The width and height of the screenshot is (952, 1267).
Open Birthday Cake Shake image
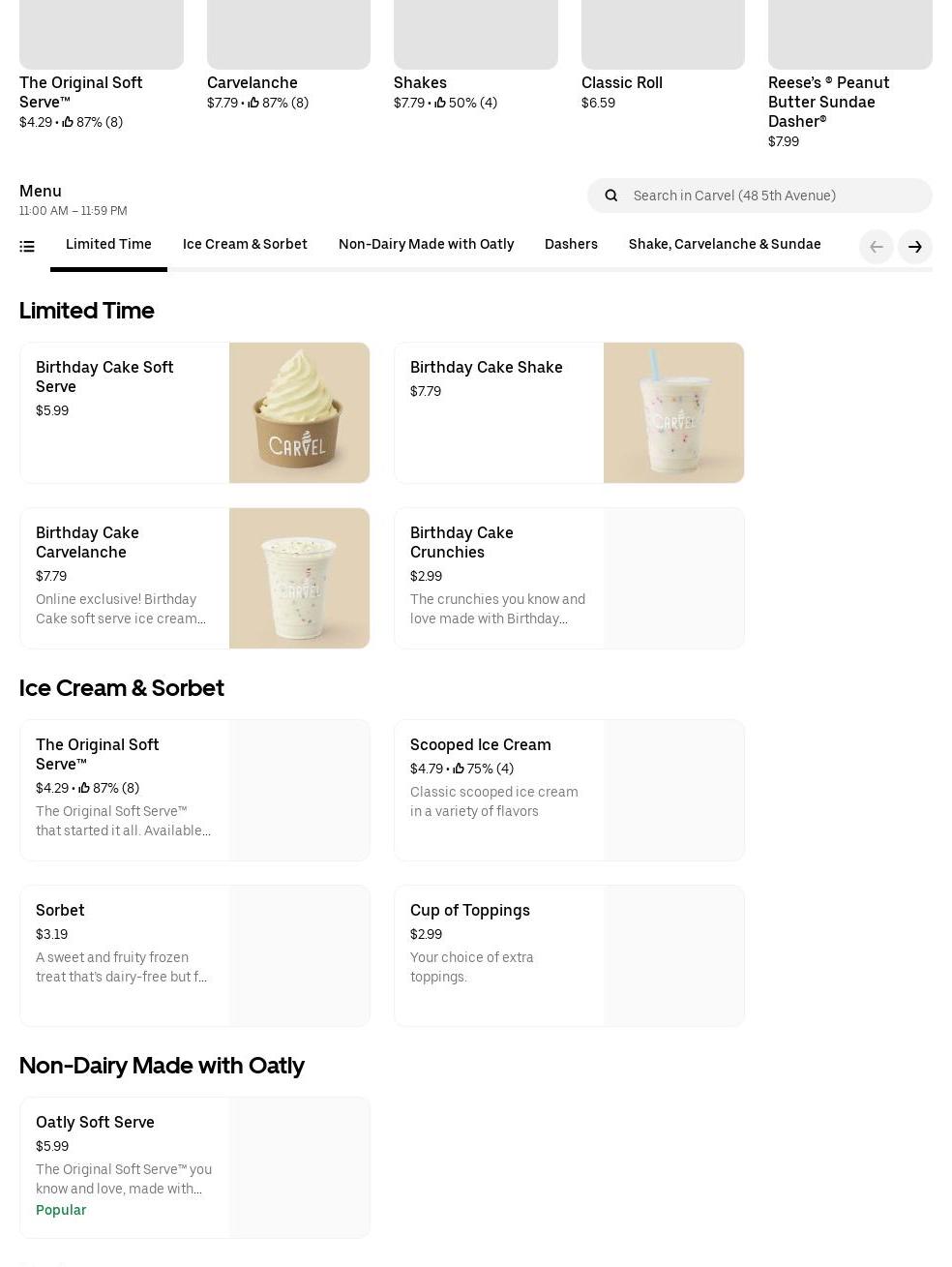click(673, 412)
